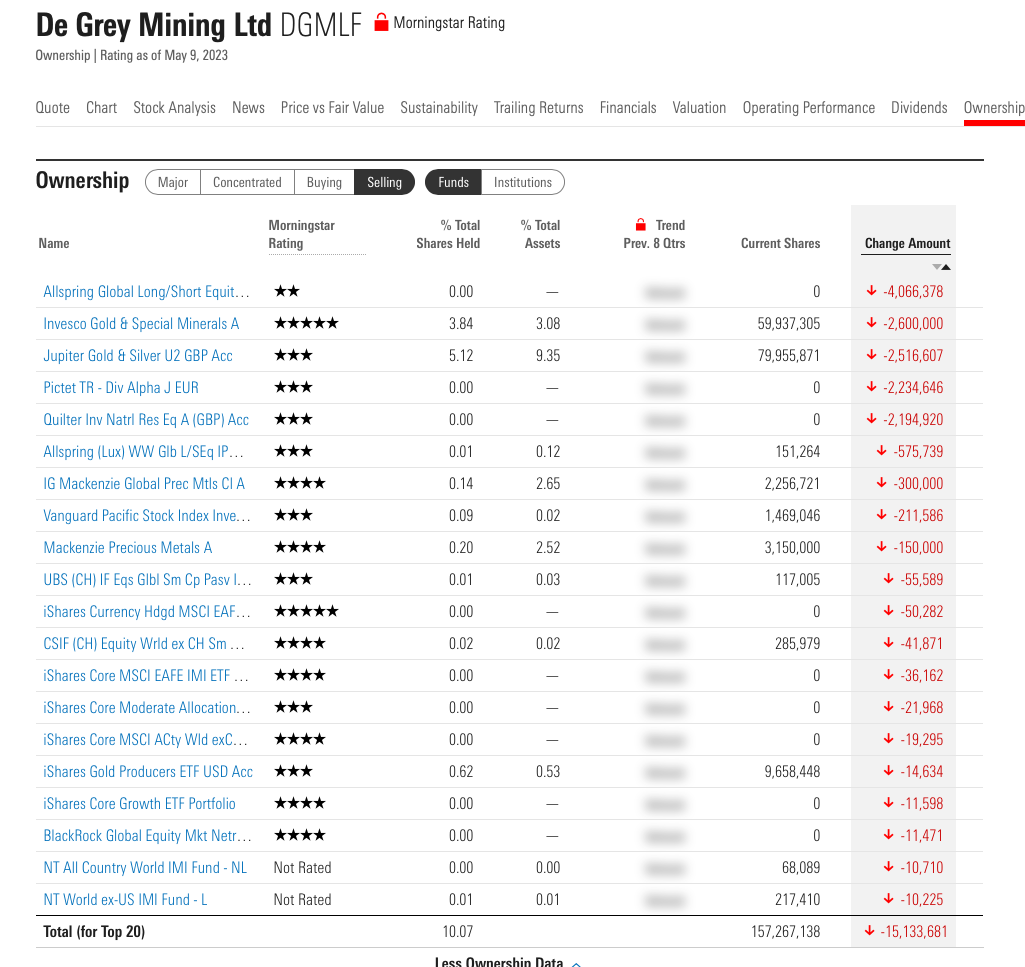The image size is (1025, 967).
Task: Open NT World ex-US IMI Fund - L
Action: [126, 900]
